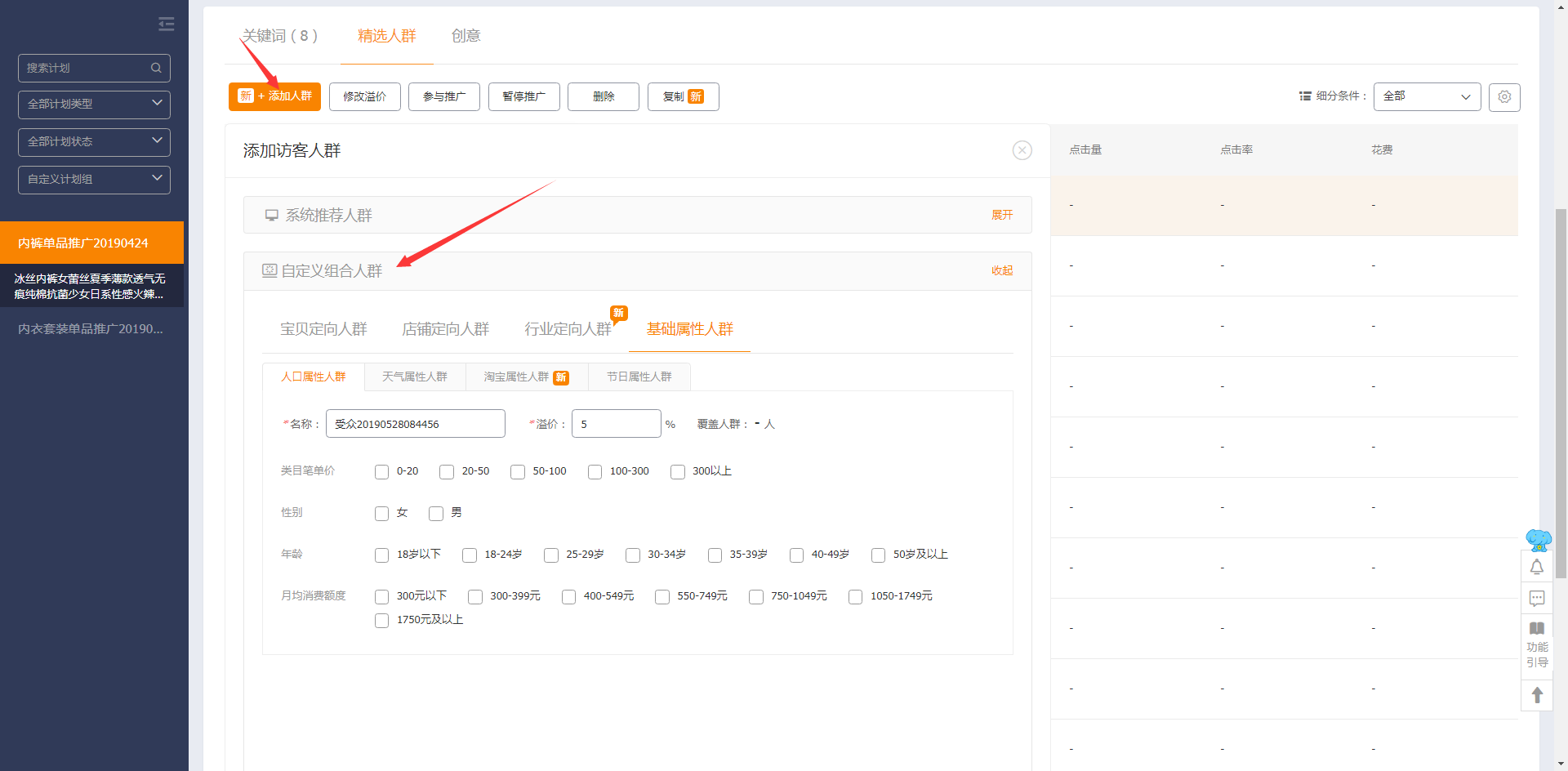
Task: Select the 天气属性人群 tab
Action: [x=415, y=377]
